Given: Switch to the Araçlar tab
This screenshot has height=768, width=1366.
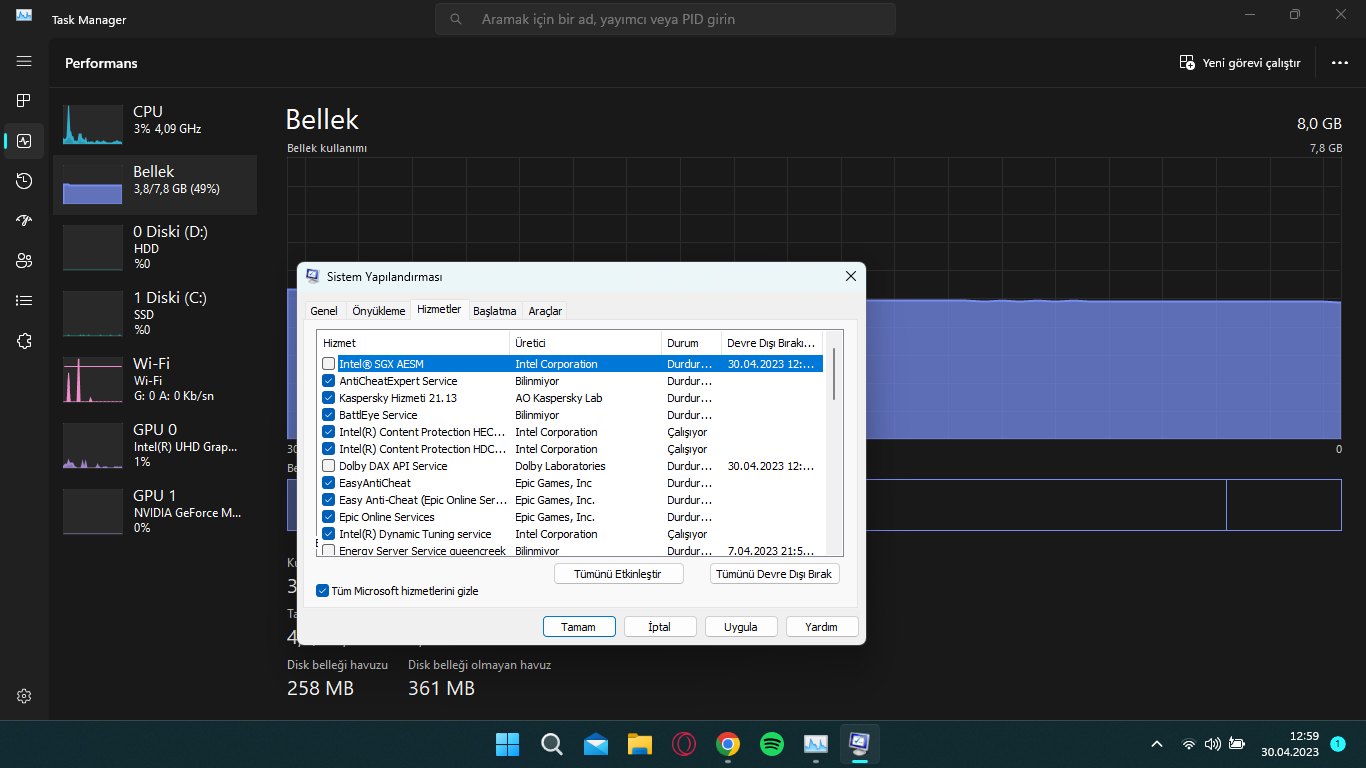Looking at the screenshot, I should click(x=545, y=311).
